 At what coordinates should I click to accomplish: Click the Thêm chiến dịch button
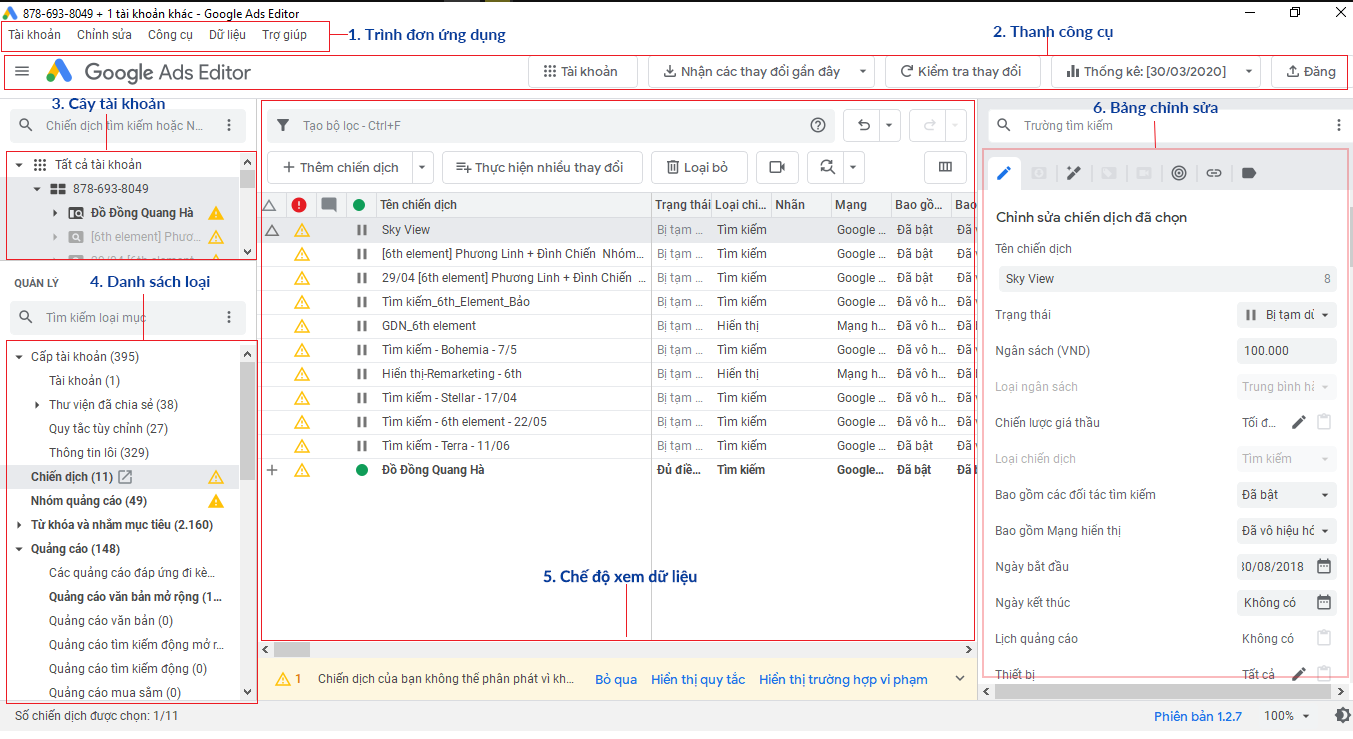340,167
